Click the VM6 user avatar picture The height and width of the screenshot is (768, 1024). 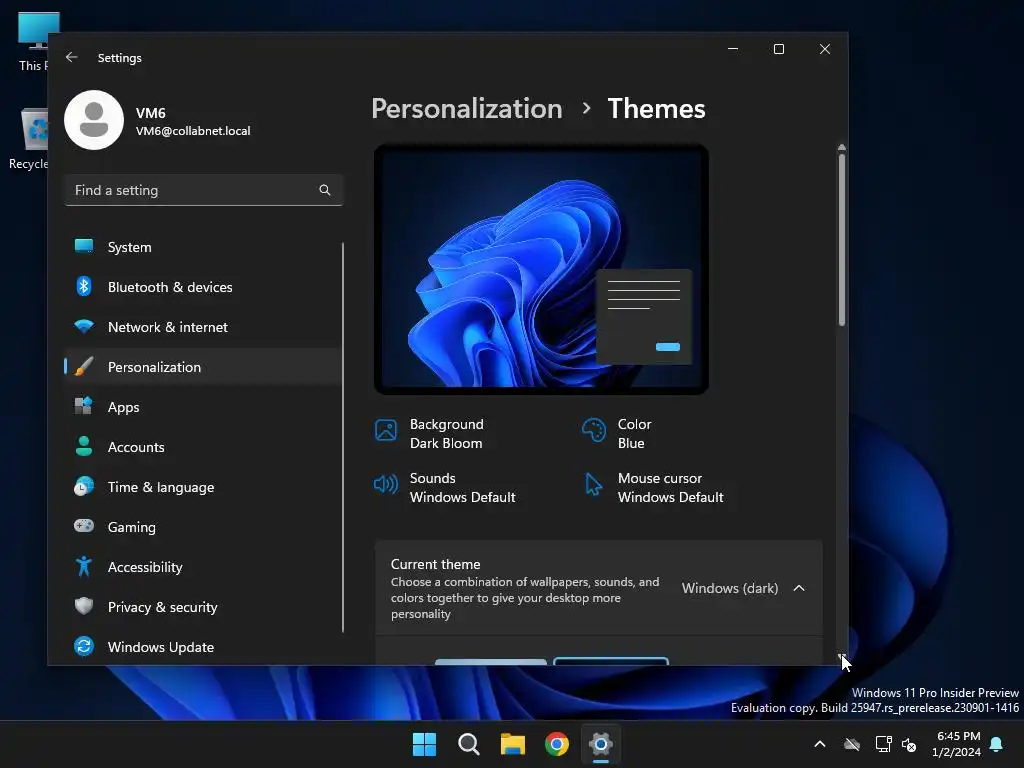point(94,120)
